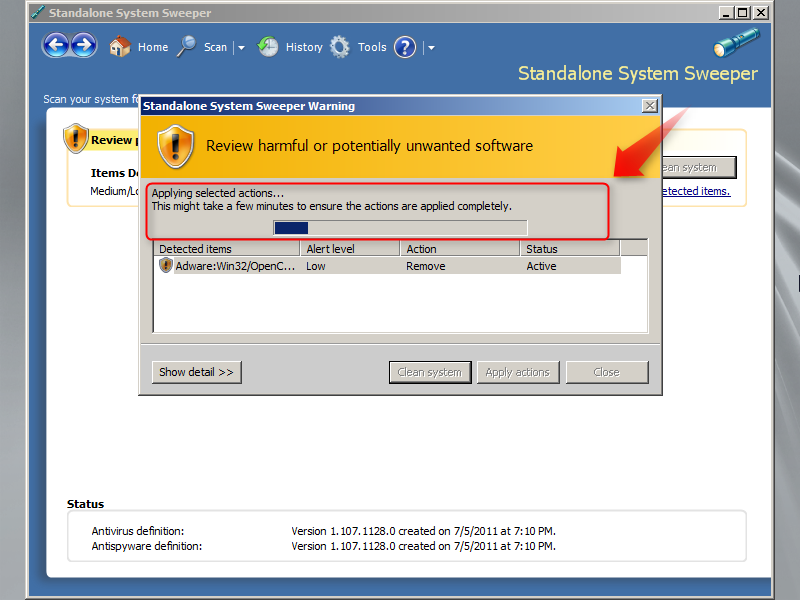Click the forward navigation arrow
This screenshot has height=600, width=800.
click(84, 45)
